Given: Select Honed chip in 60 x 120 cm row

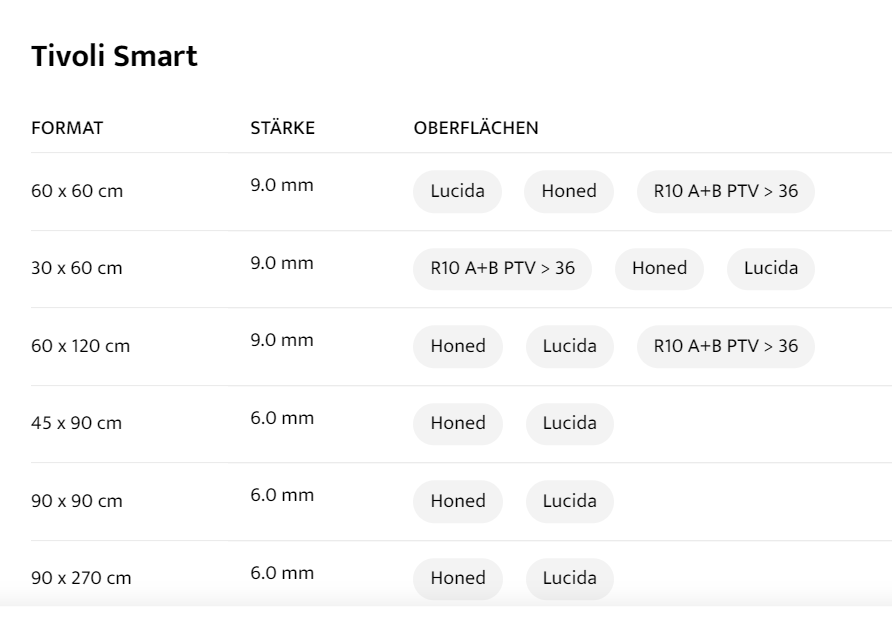Looking at the screenshot, I should pyautogui.click(x=458, y=346).
